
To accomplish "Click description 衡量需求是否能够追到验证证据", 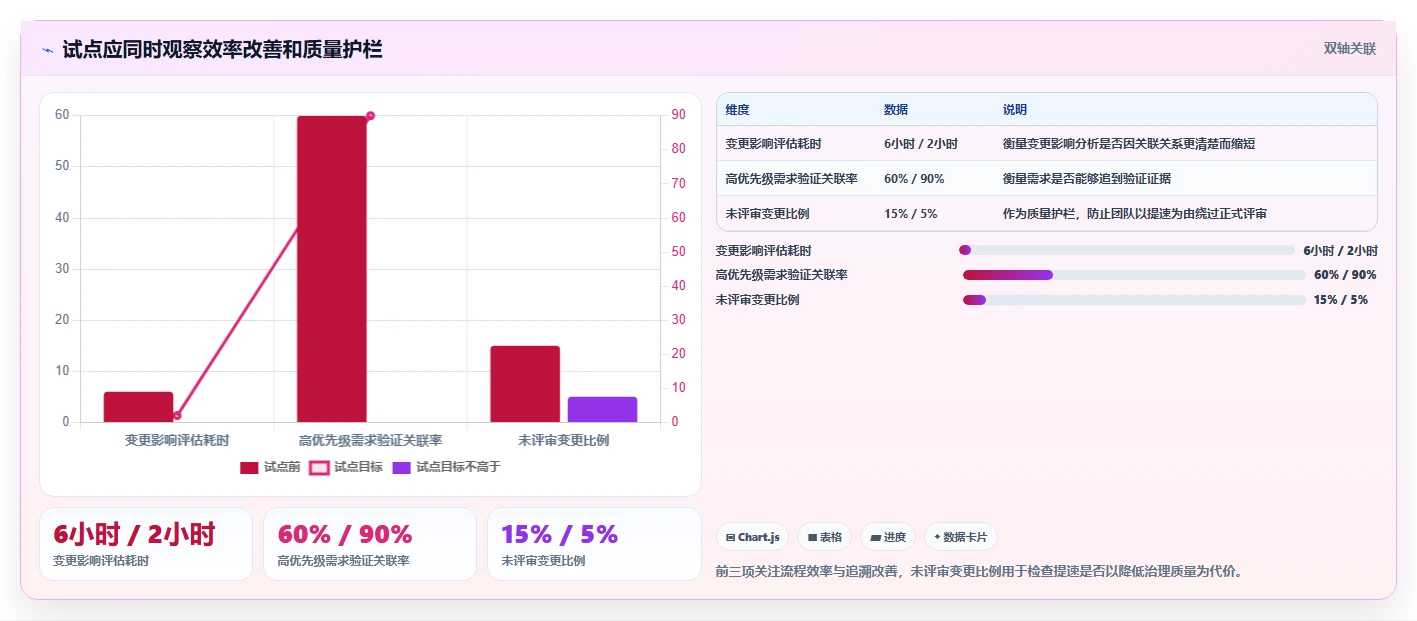I will (x=1087, y=179).
